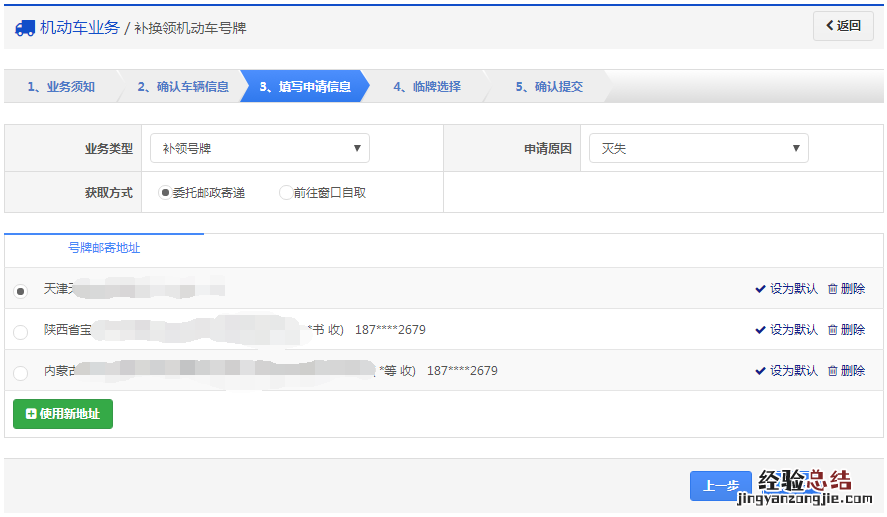Open the 业务类型 dropdown showing 补领号牌
This screenshot has width=887, height=517.
click(260, 149)
